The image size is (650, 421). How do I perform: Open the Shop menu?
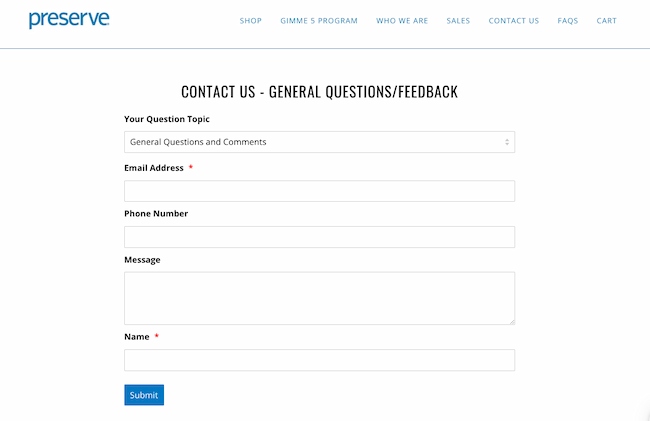point(250,21)
